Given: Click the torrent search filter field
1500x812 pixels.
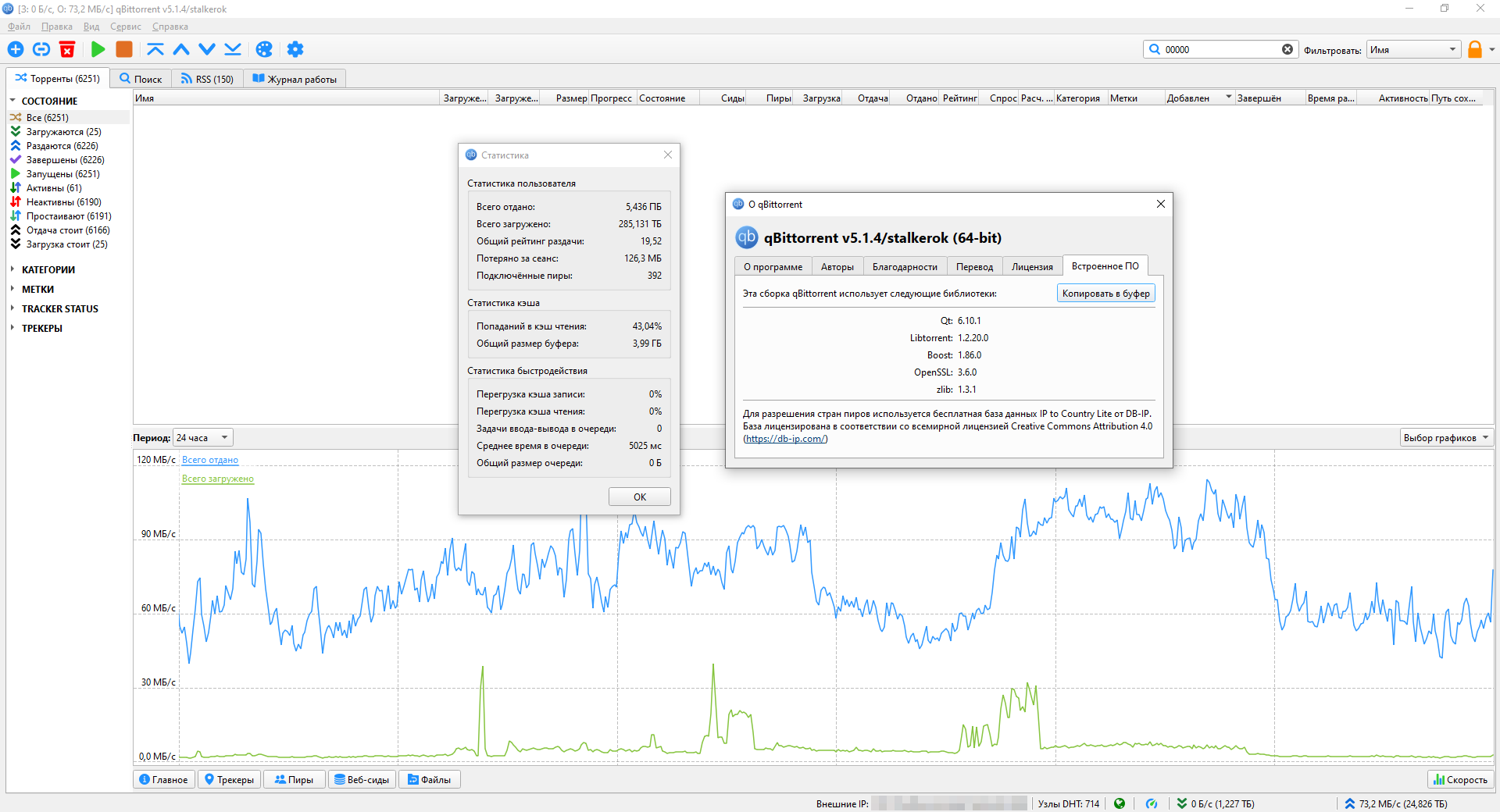Looking at the screenshot, I should tap(1219, 49).
